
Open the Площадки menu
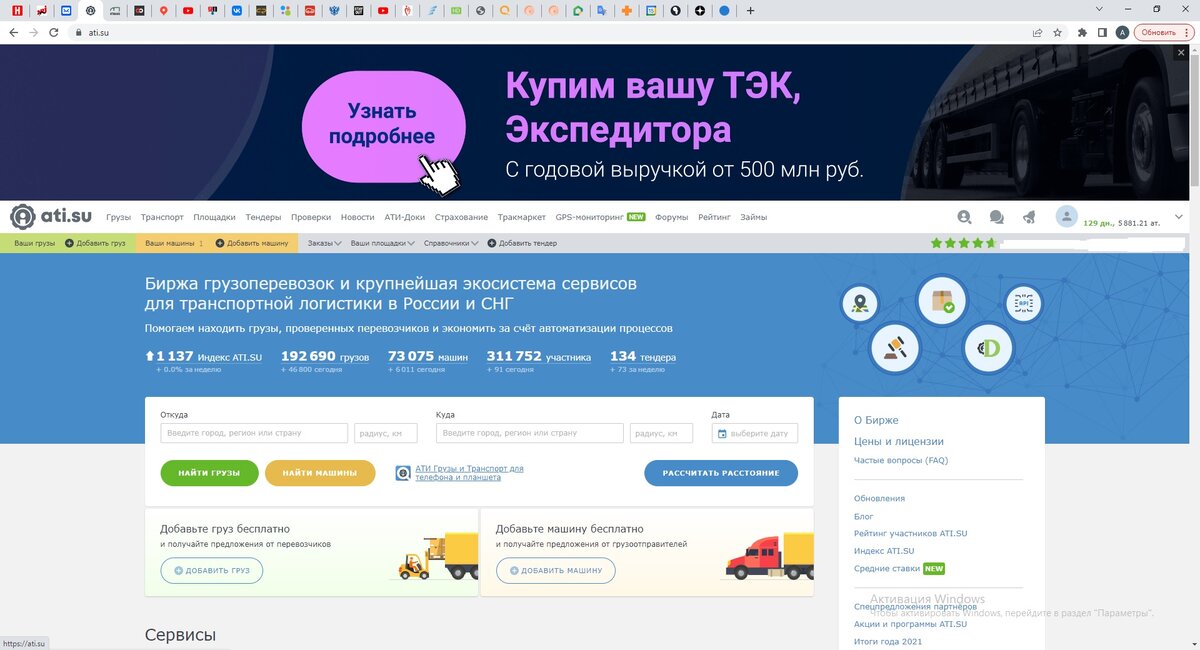[x=214, y=217]
